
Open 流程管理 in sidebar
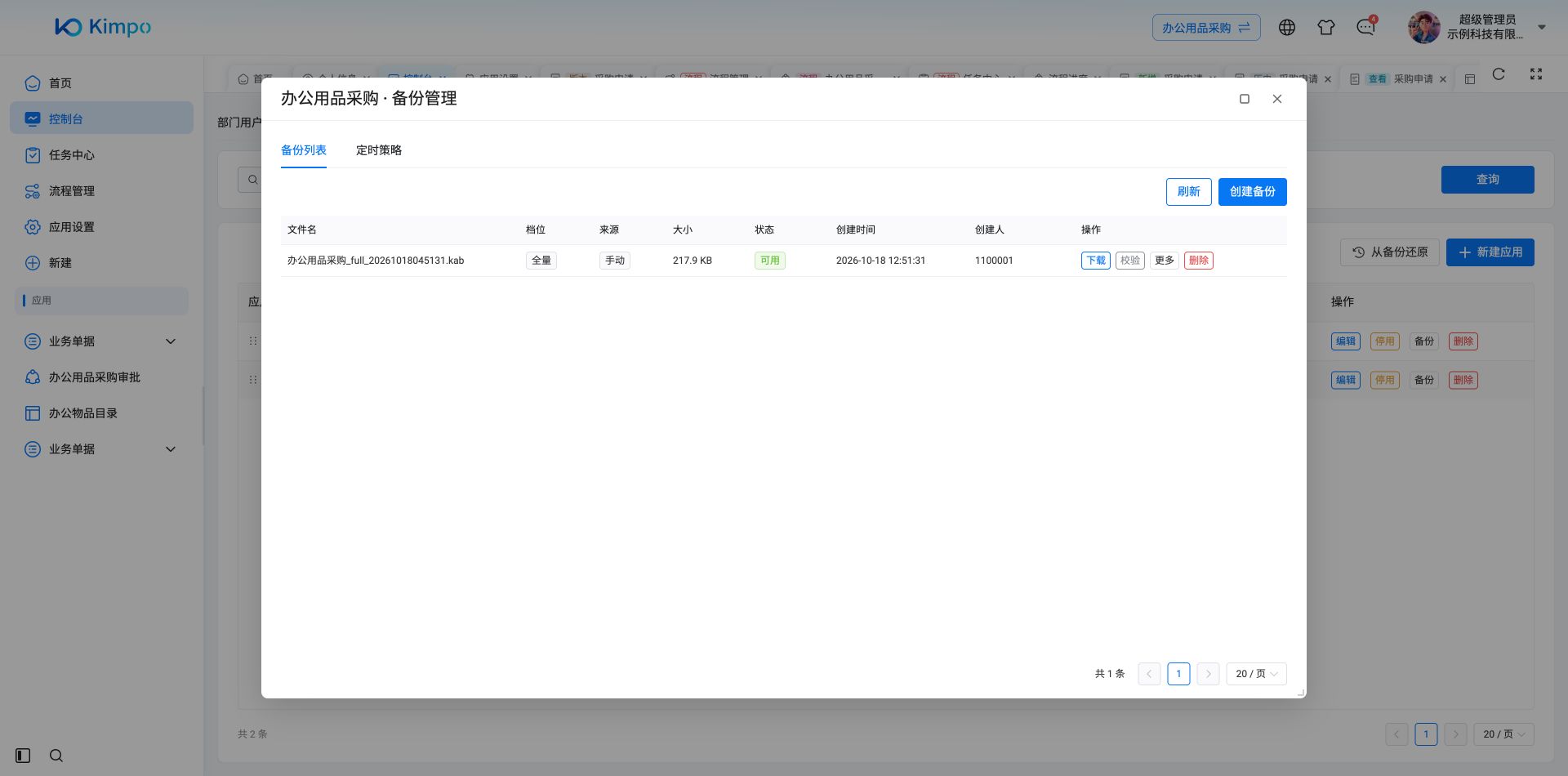(x=101, y=190)
